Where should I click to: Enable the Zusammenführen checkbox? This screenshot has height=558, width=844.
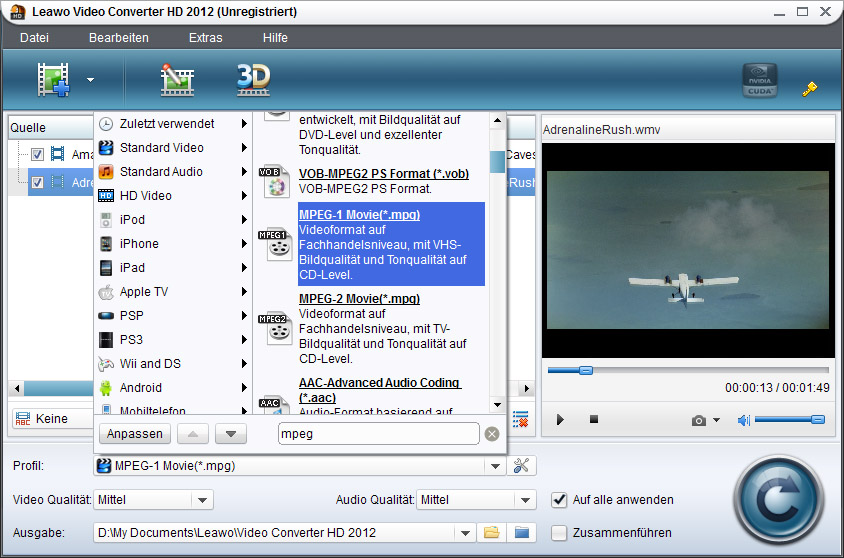tap(559, 532)
